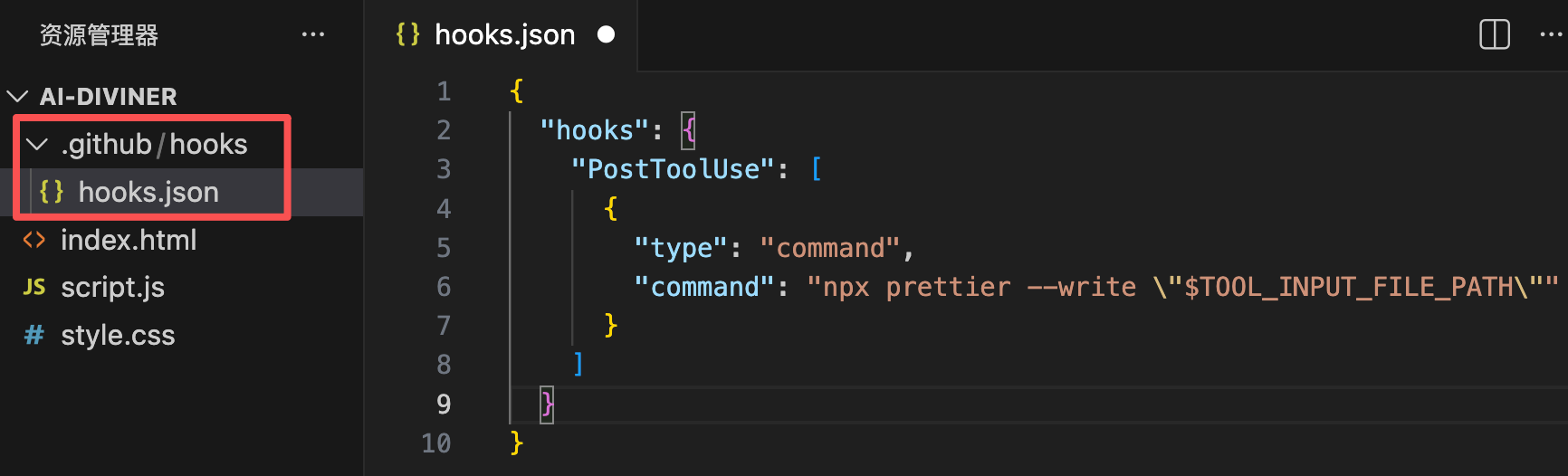Collapse the AI-DIVINER project root folder

(x=17, y=96)
